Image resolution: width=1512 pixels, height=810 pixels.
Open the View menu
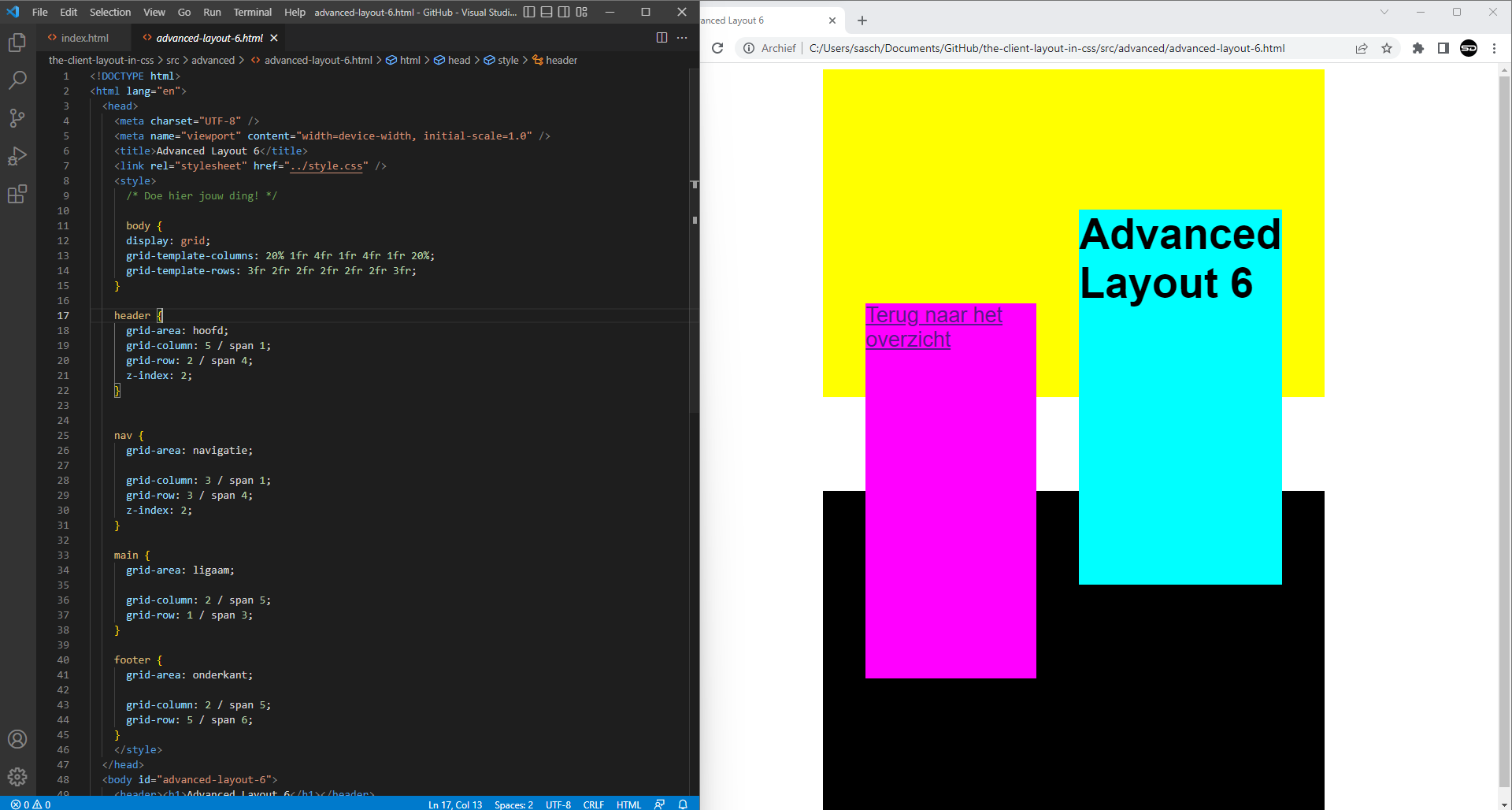[154, 12]
